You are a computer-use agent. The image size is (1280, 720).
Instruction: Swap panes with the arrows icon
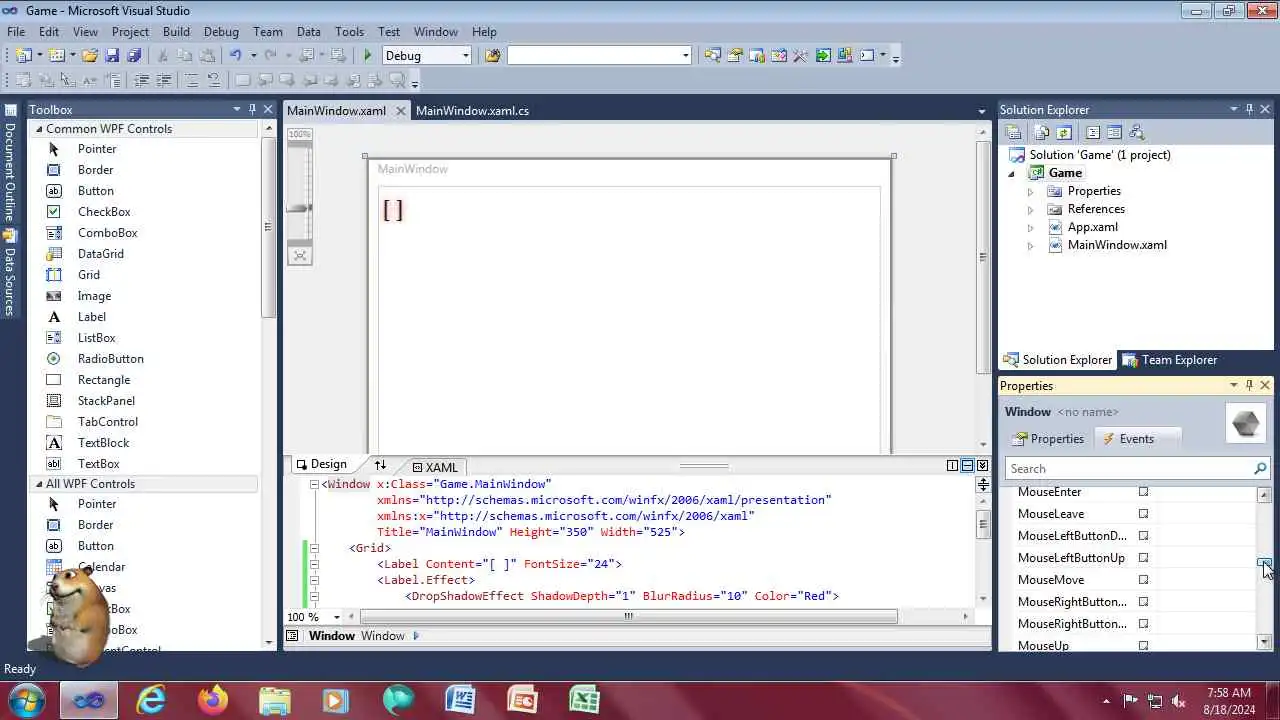380,465
